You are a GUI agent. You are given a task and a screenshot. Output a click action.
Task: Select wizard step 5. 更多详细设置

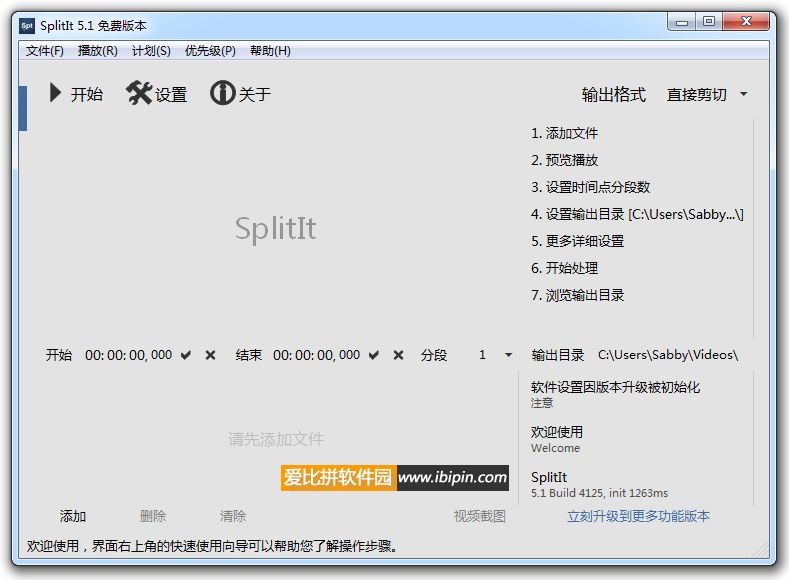(577, 241)
